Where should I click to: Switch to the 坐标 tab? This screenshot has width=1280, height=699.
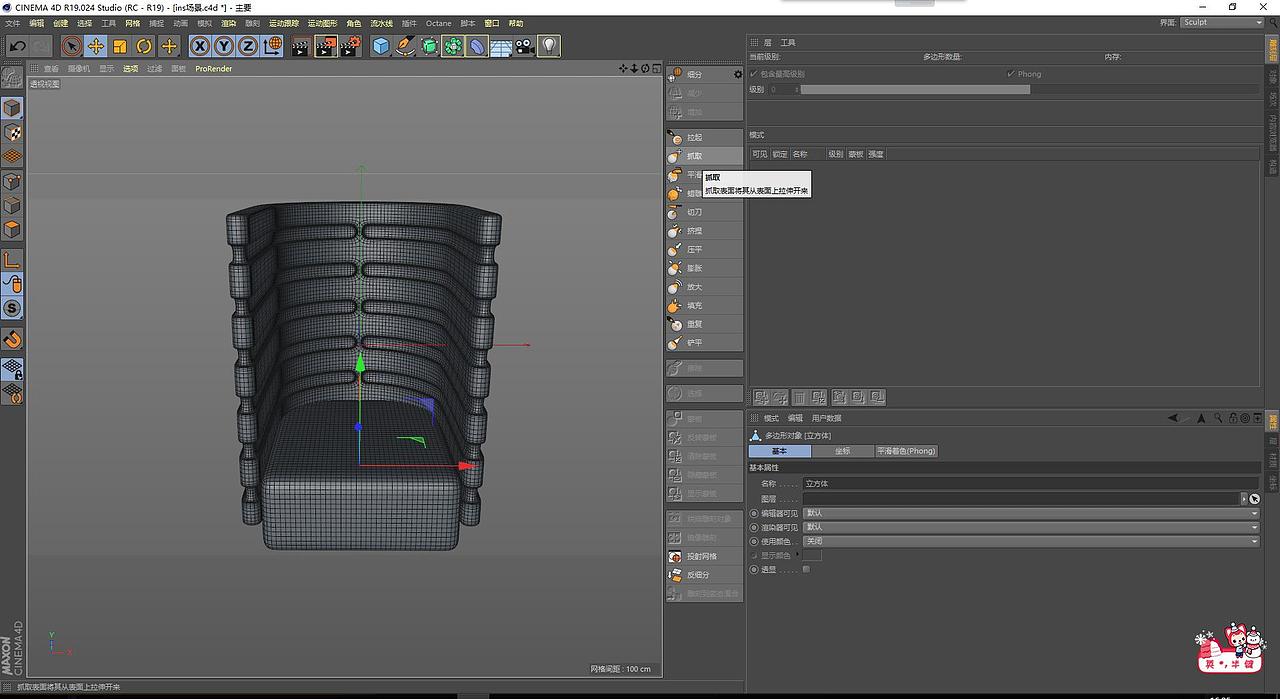(x=842, y=451)
